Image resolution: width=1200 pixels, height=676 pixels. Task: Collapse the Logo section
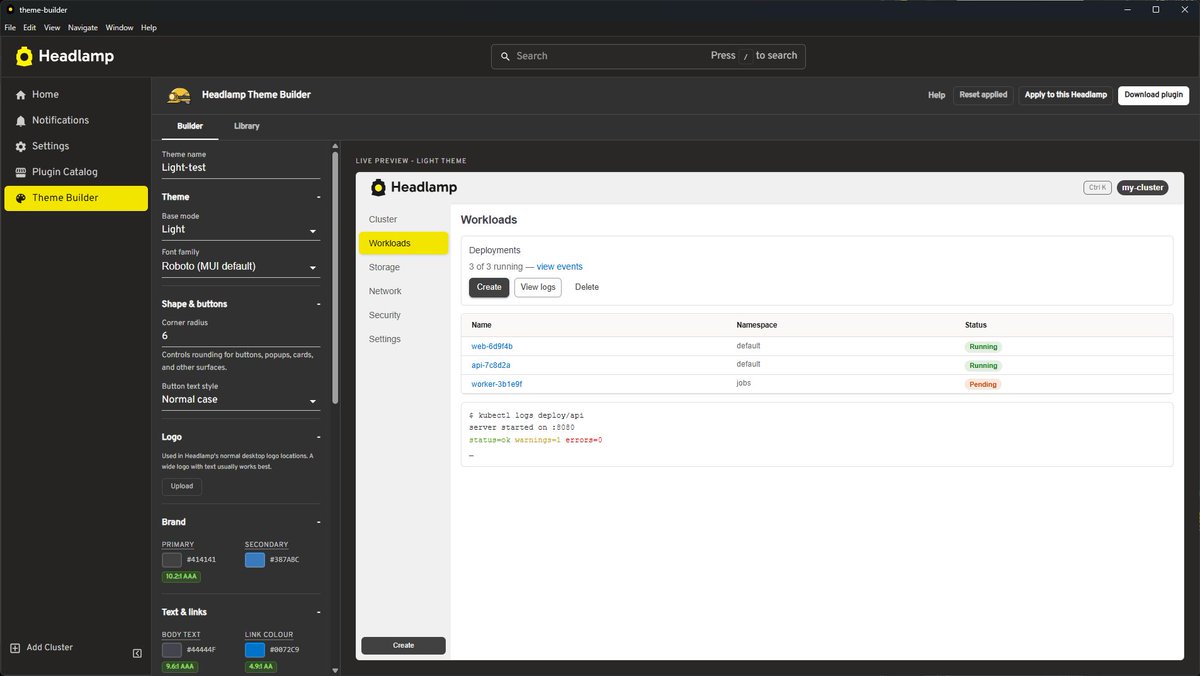[318, 437]
